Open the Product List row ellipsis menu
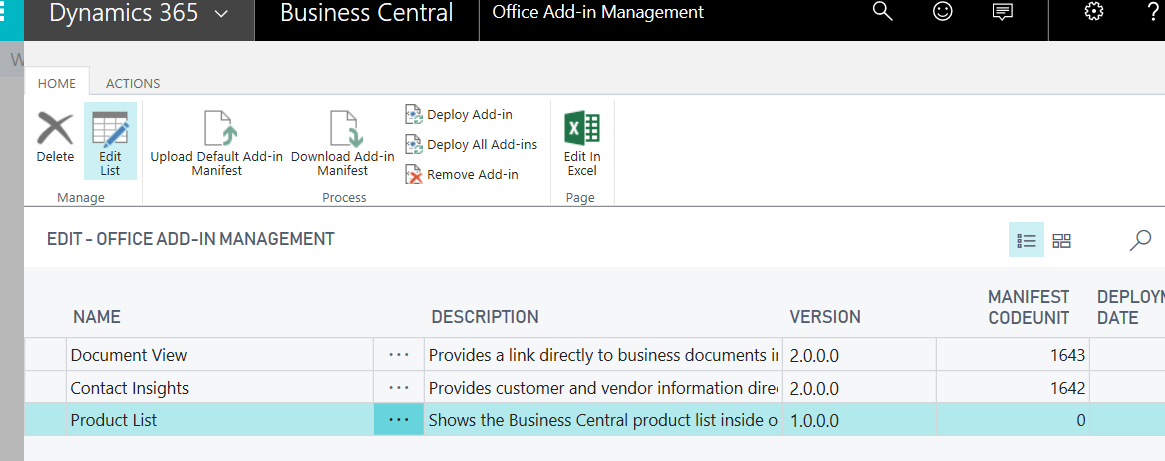The width and height of the screenshot is (1165, 461). [x=399, y=420]
